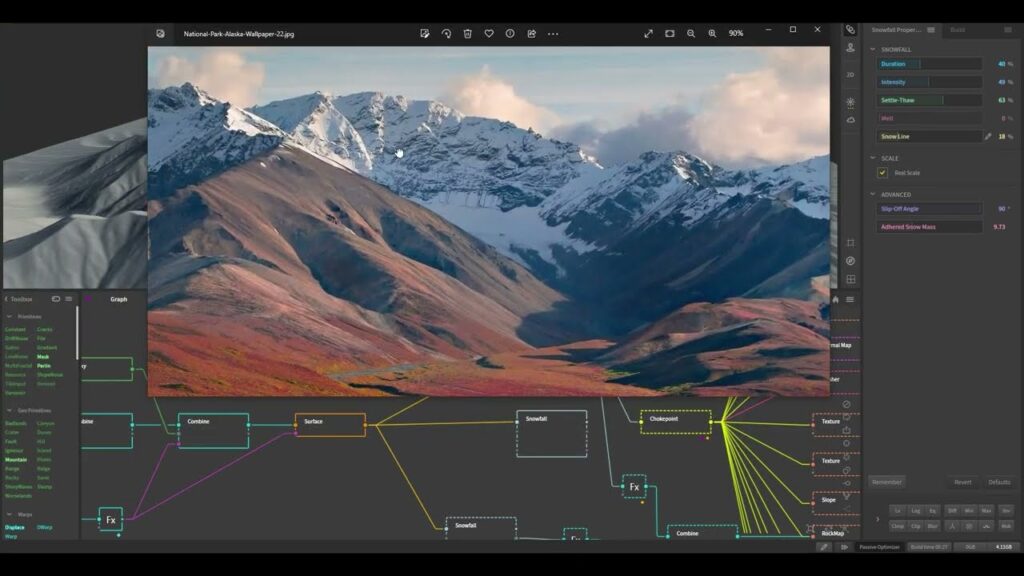Click the Snow Line eyedropper icon
The image size is (1024, 576).
988,136
